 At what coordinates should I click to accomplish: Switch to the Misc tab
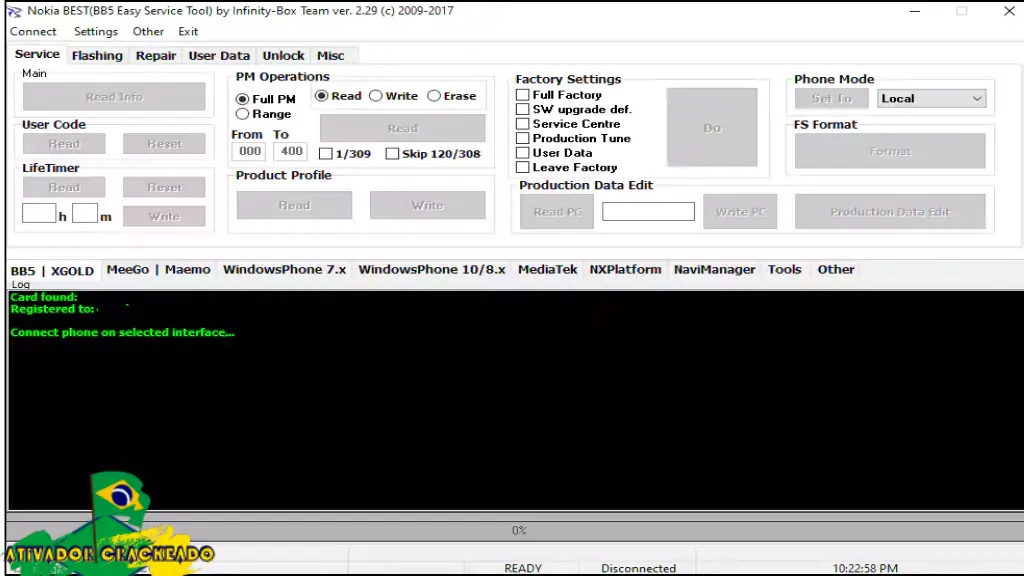(330, 56)
